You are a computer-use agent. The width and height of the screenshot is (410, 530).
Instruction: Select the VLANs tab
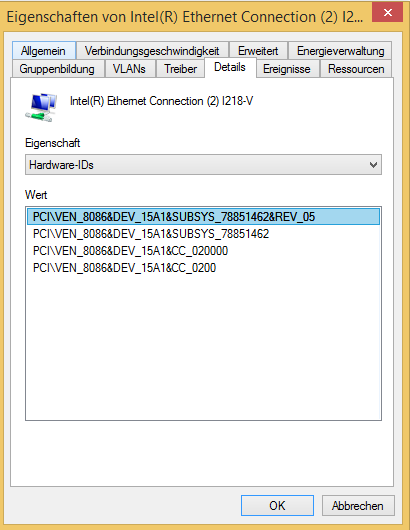[130, 69]
